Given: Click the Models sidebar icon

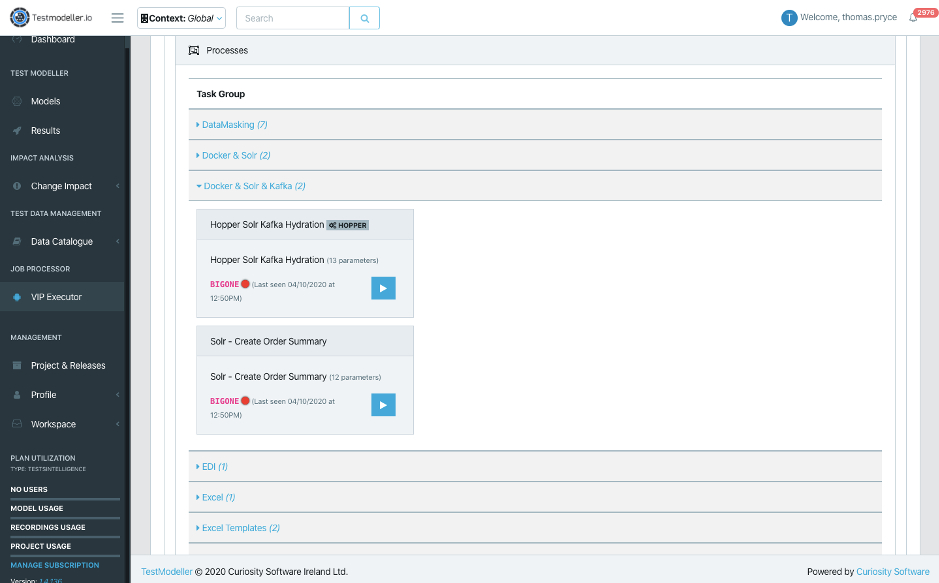Looking at the screenshot, I should click(x=17, y=101).
